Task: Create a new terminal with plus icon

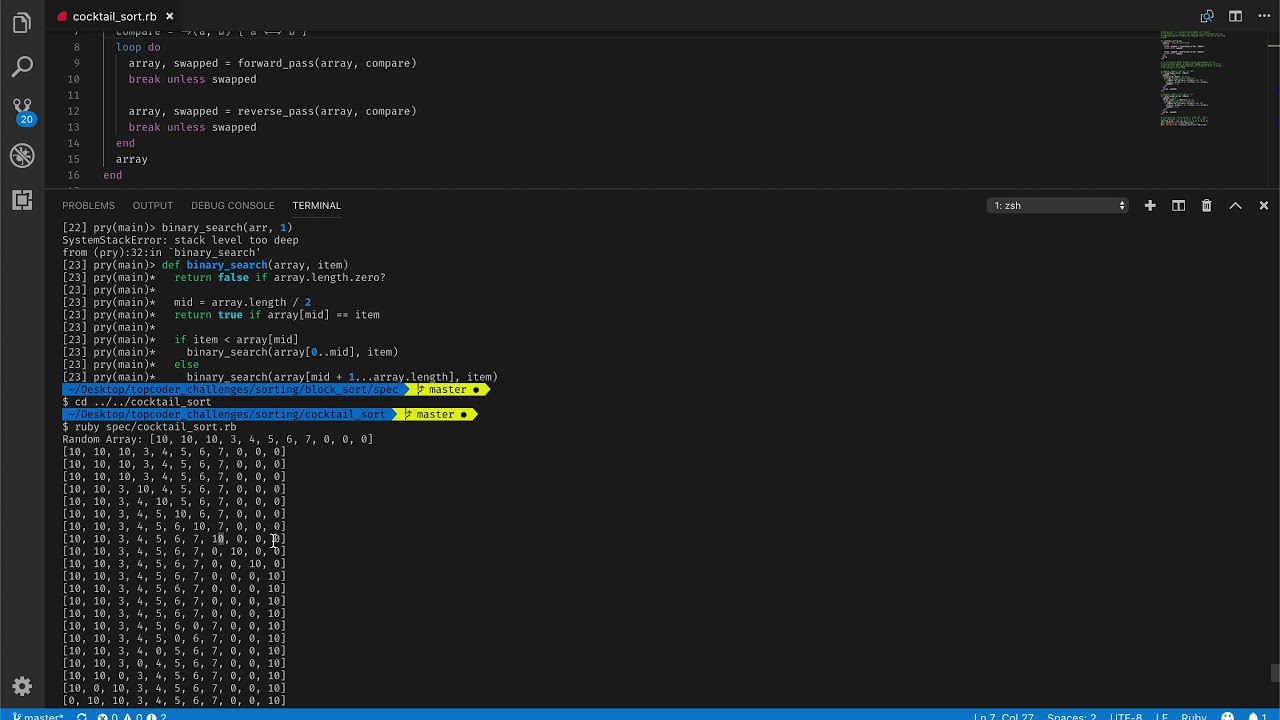Action: (x=1150, y=205)
